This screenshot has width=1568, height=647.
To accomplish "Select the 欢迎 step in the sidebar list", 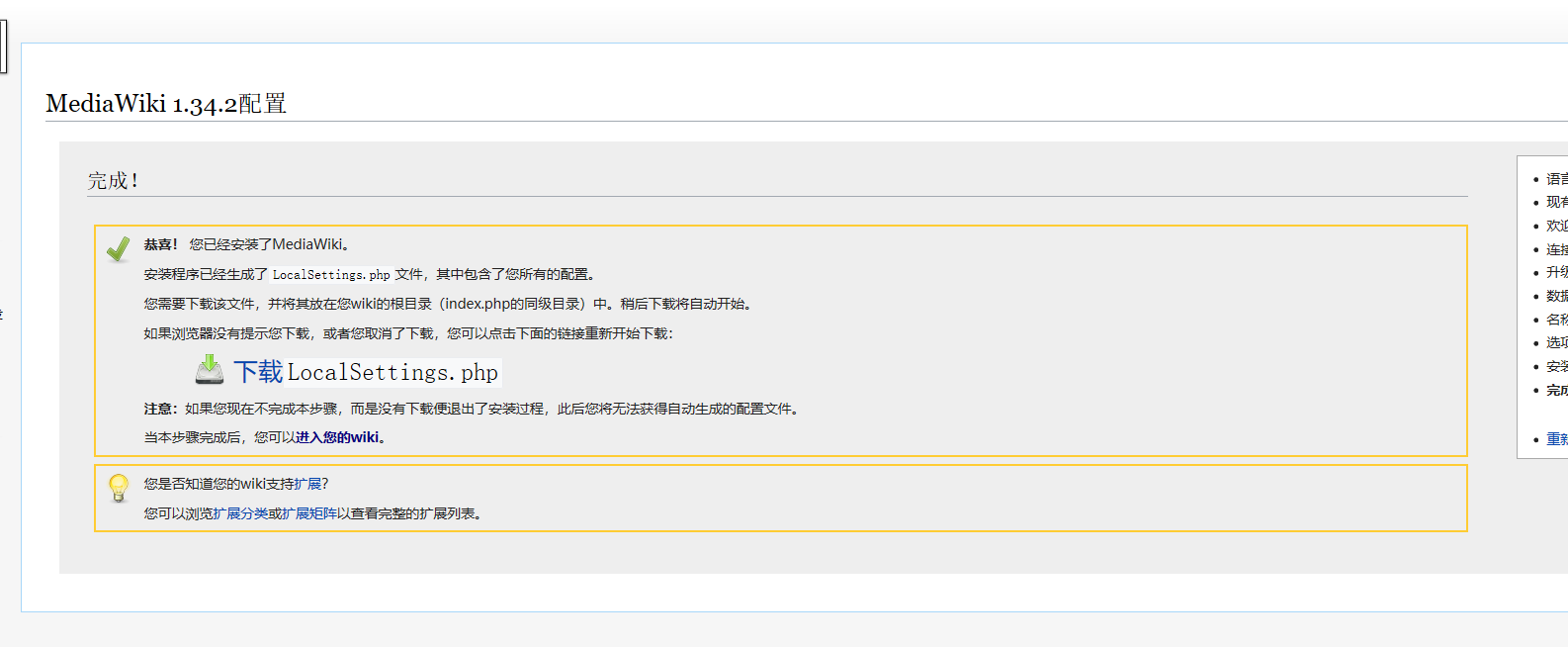I will (x=1556, y=226).
